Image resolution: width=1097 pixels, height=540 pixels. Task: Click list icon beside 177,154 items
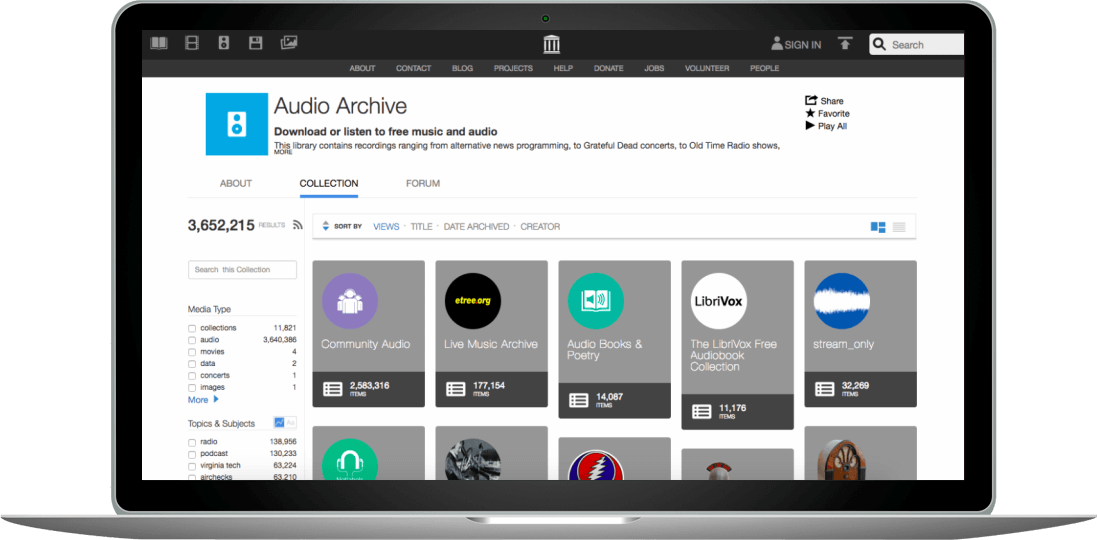(455, 389)
